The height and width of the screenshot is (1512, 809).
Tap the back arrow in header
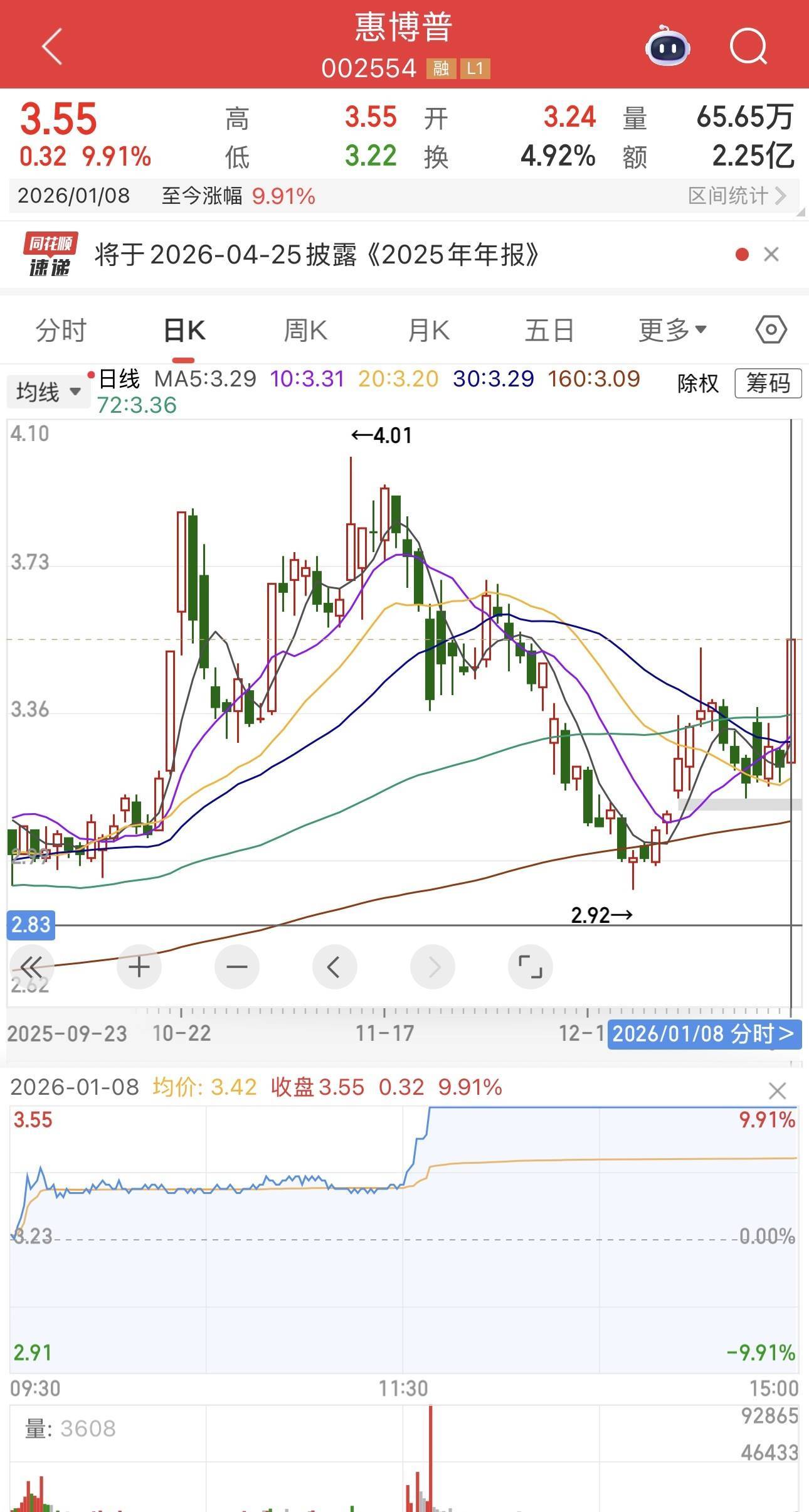click(52, 46)
